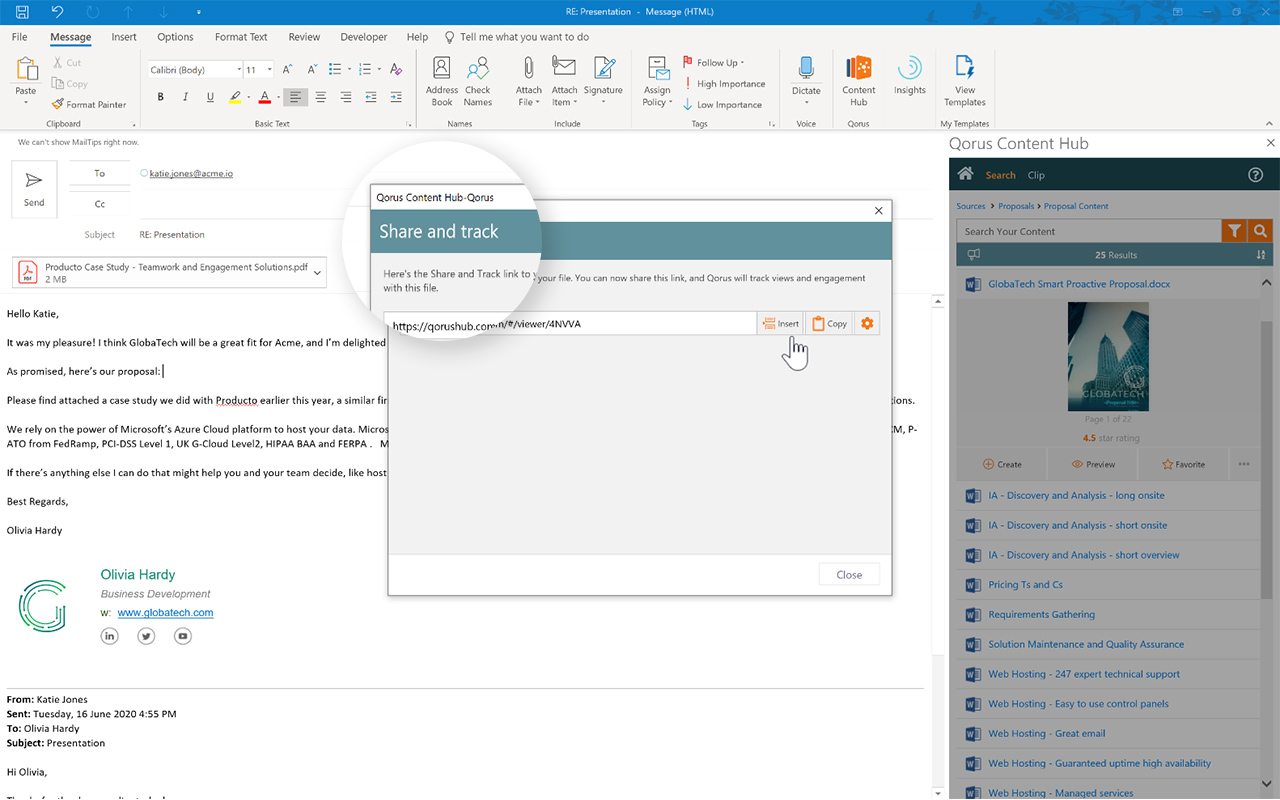Open the YouTube icon in the signature
Screen dimensions: 1280x800
182,636
